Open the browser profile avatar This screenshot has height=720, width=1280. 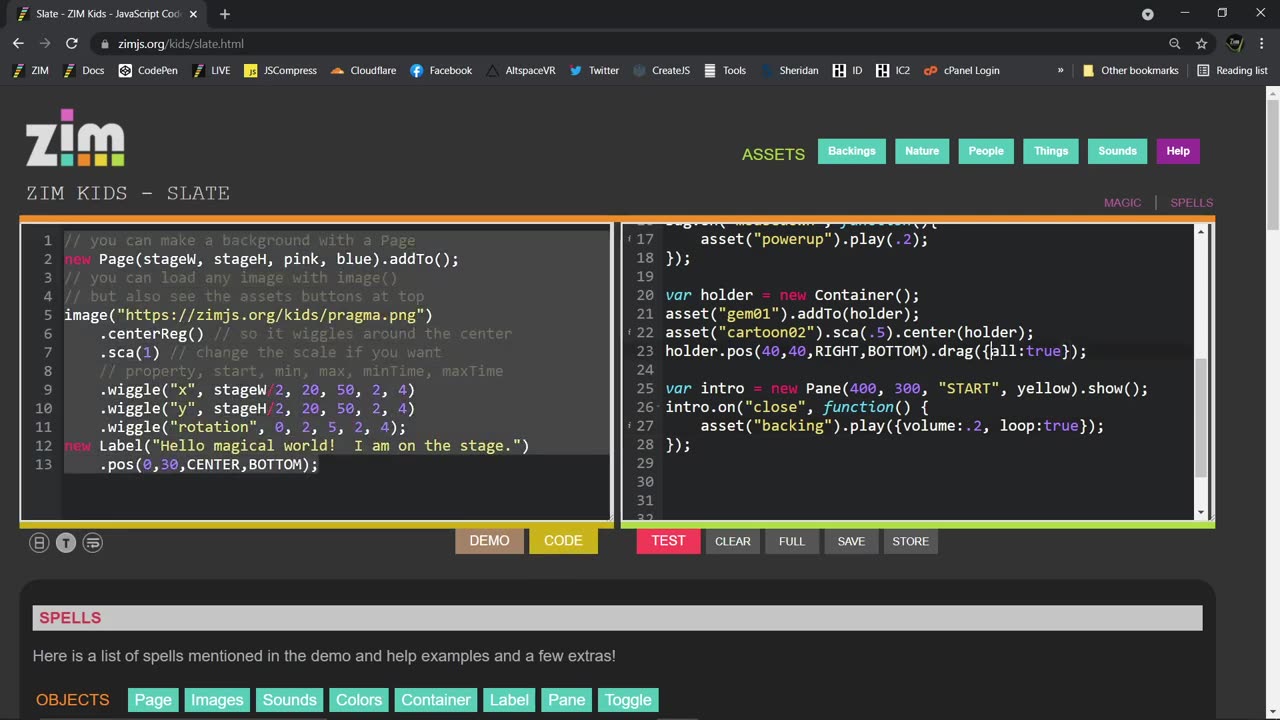1235,44
